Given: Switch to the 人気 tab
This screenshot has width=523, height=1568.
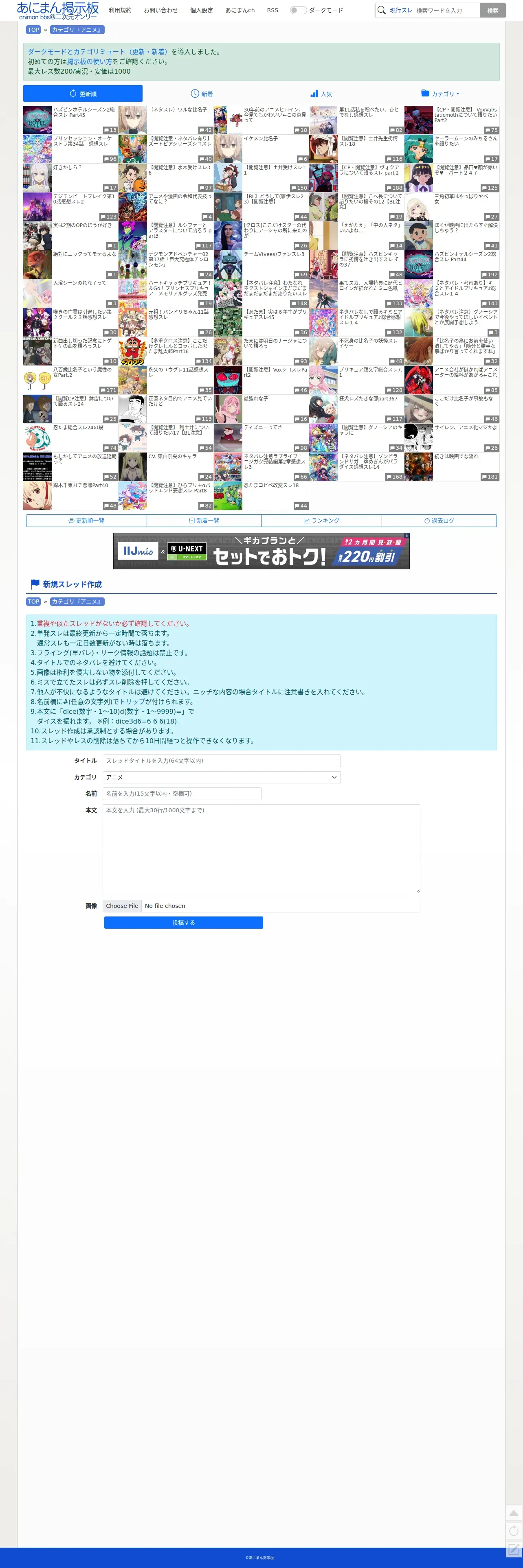Looking at the screenshot, I should click(321, 94).
